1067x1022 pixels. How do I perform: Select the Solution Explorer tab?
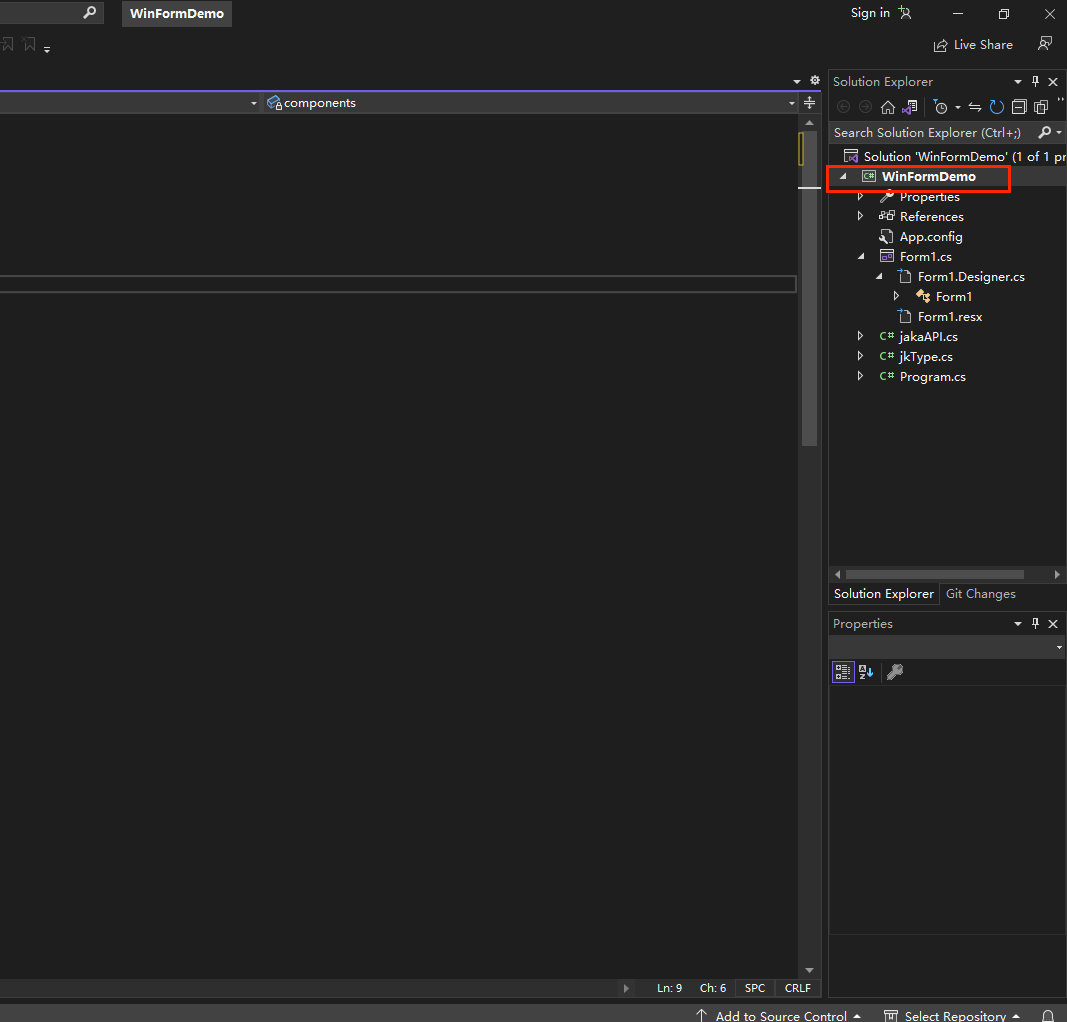884,594
